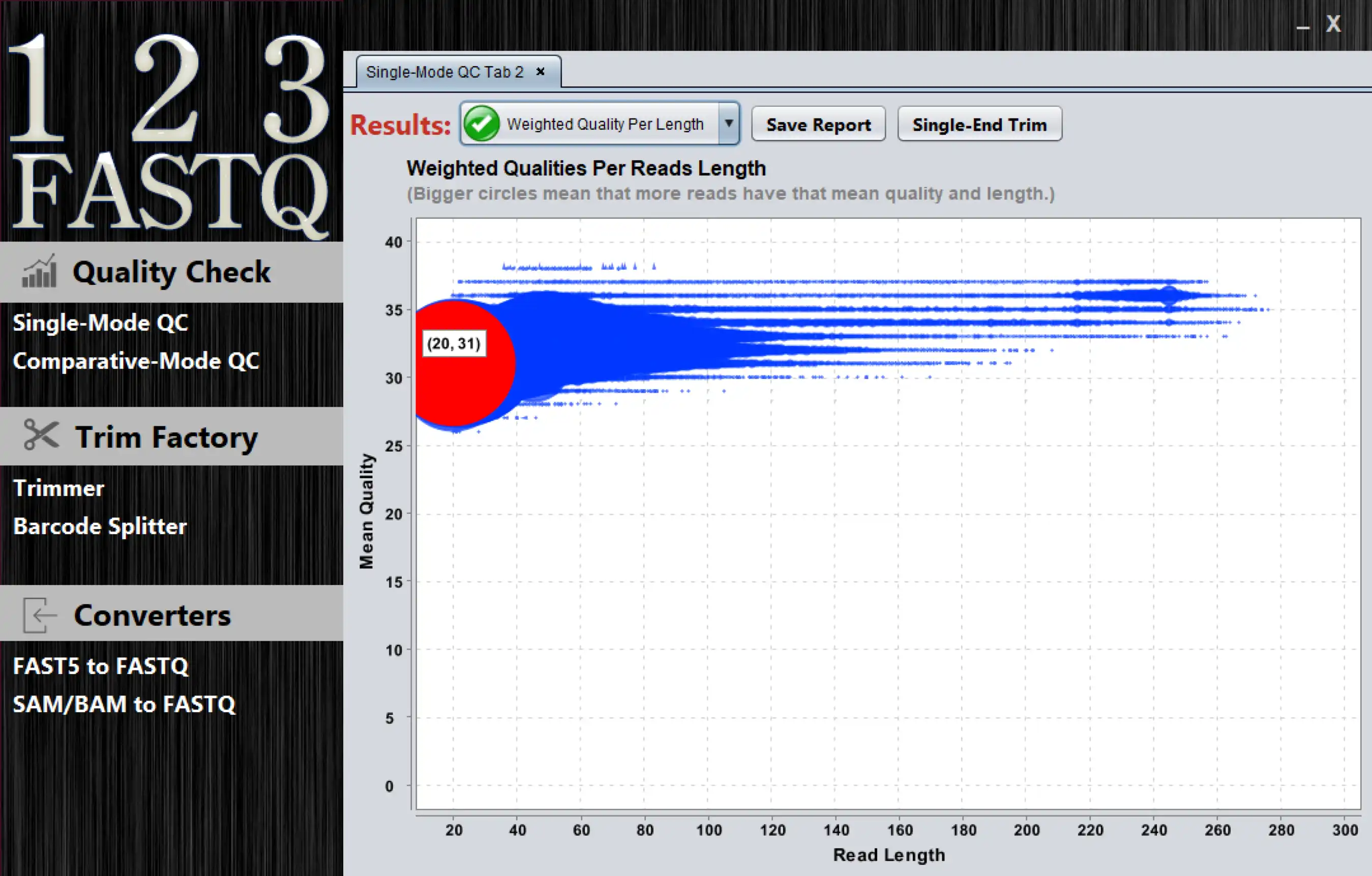Select the Weighted Quality Per Length combo box
The width and height of the screenshot is (1372, 876).
pos(604,124)
